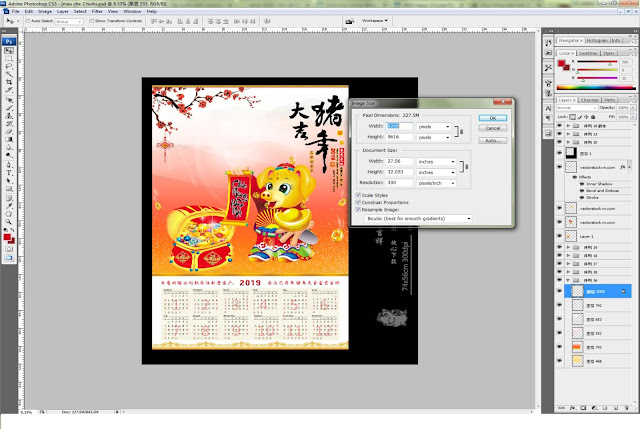Viewport: 640px width, 429px height.
Task: Open the Normal blend mode dropdown
Action: click(x=577, y=108)
